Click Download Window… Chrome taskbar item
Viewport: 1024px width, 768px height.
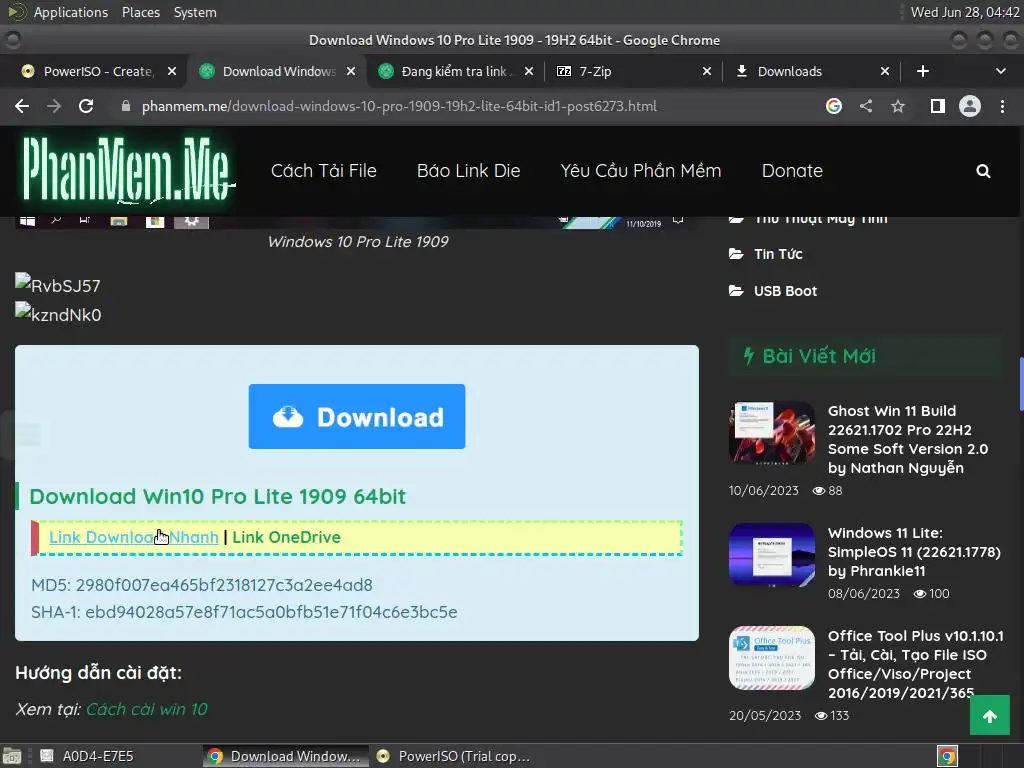(285, 756)
